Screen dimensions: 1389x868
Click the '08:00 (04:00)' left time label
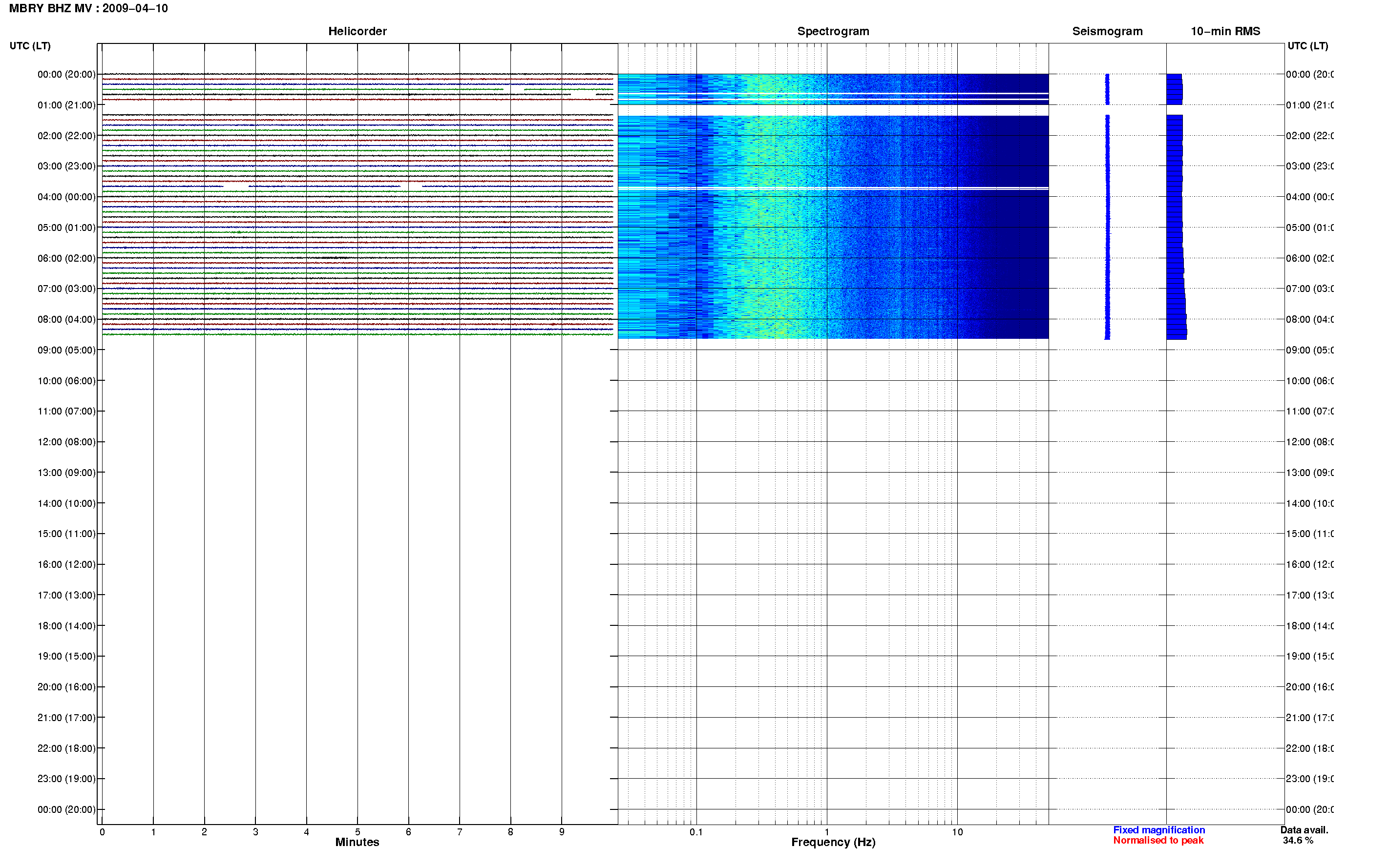(66, 320)
